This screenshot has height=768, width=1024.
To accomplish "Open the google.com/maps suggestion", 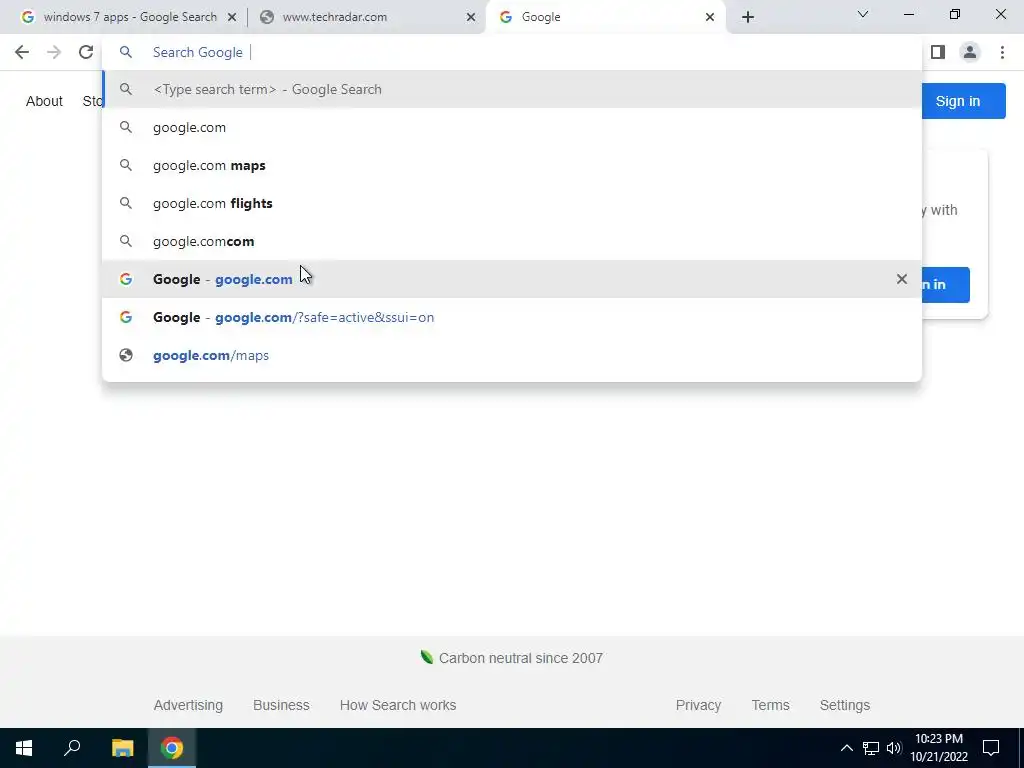I will click(512, 355).
